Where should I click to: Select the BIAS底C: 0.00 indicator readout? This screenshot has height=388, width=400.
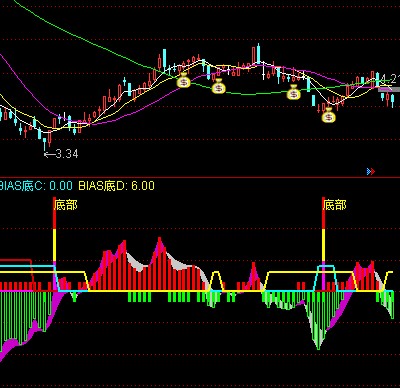pyautogui.click(x=36, y=186)
